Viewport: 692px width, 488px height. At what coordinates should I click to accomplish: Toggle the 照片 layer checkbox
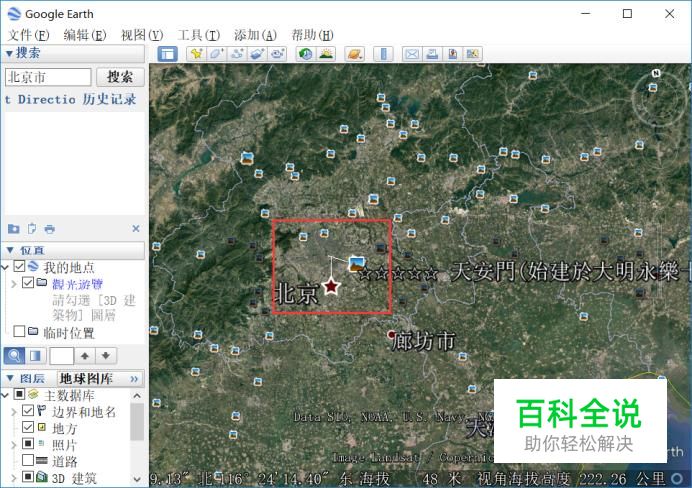coord(27,443)
